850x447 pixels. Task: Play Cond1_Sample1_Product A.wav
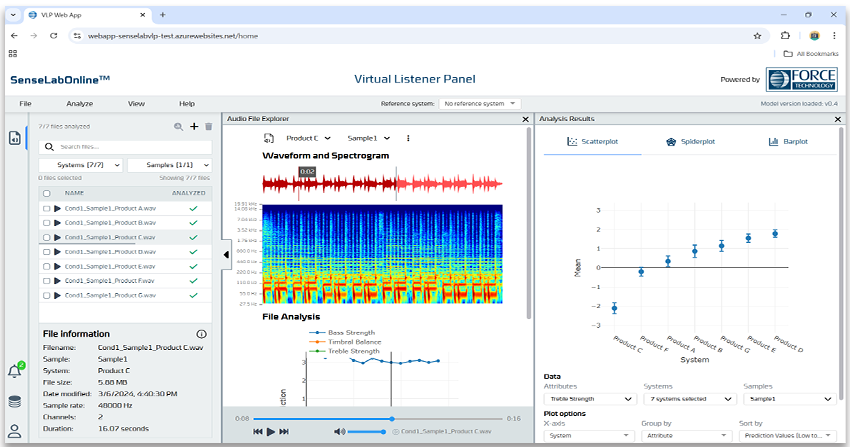click(x=58, y=209)
